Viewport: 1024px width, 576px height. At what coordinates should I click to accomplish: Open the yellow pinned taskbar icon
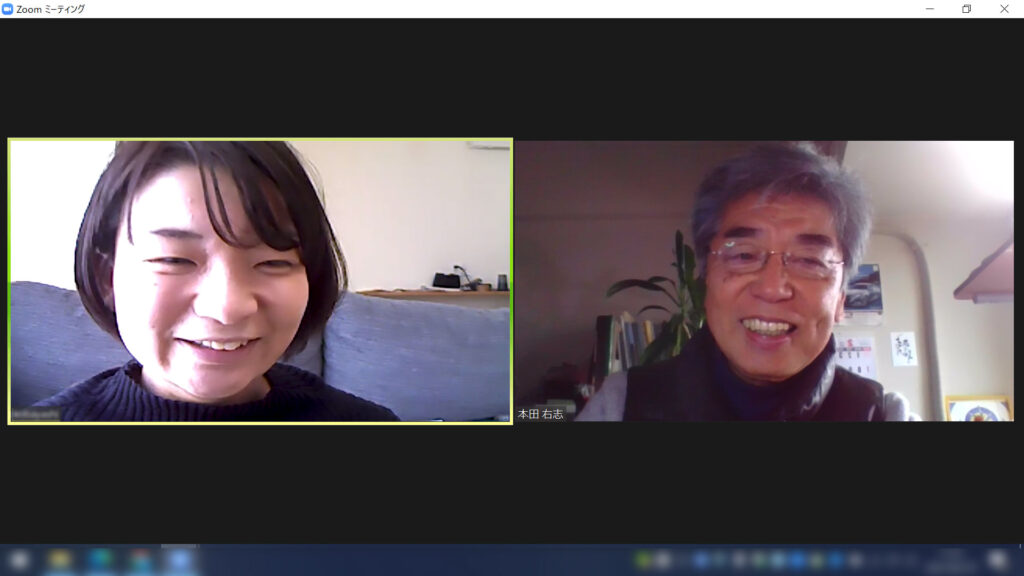click(x=60, y=560)
